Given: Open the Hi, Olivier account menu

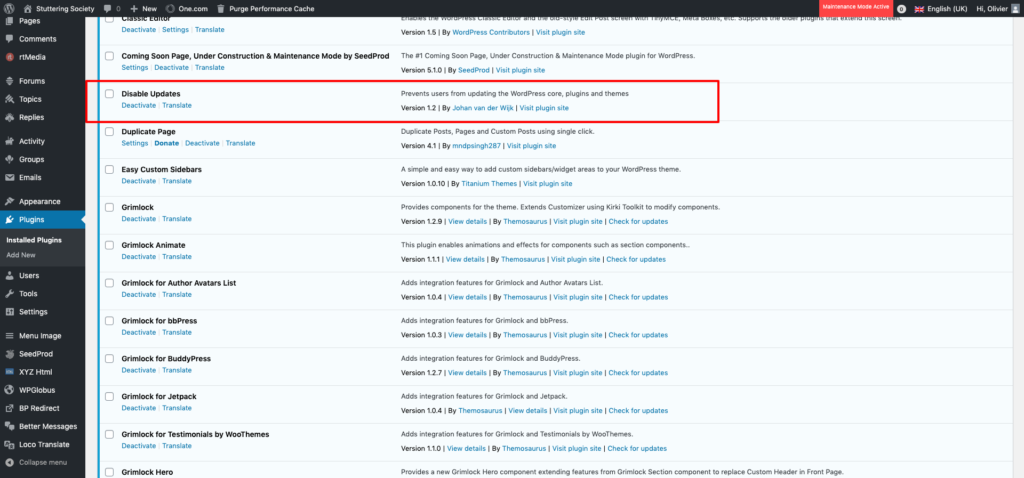Looking at the screenshot, I should (998, 9).
